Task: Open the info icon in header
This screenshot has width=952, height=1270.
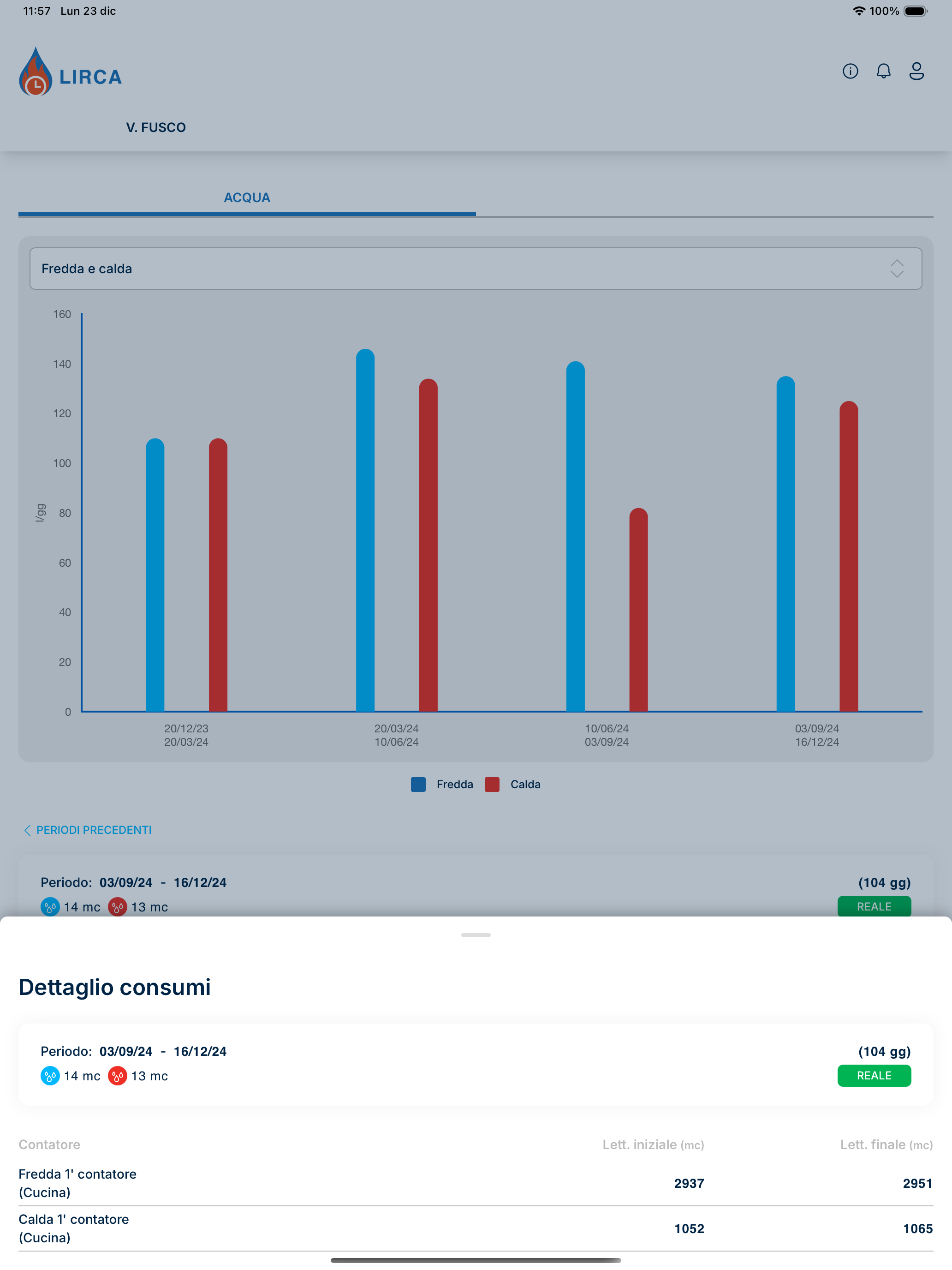Action: [850, 71]
